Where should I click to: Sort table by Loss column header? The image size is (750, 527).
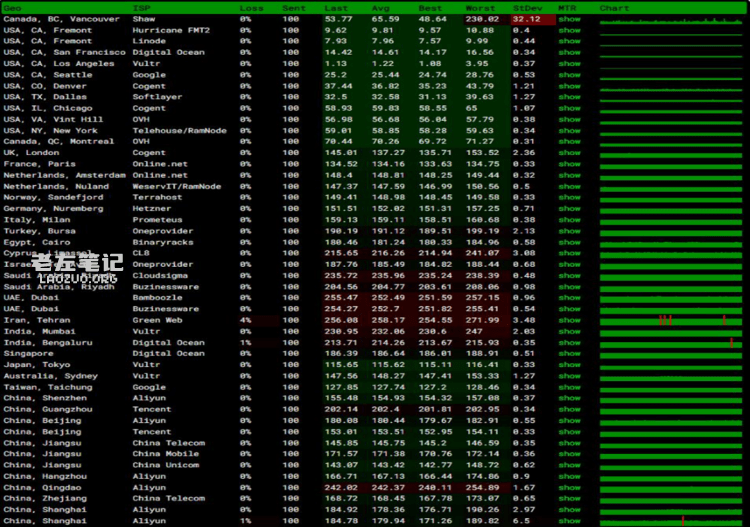pos(250,8)
